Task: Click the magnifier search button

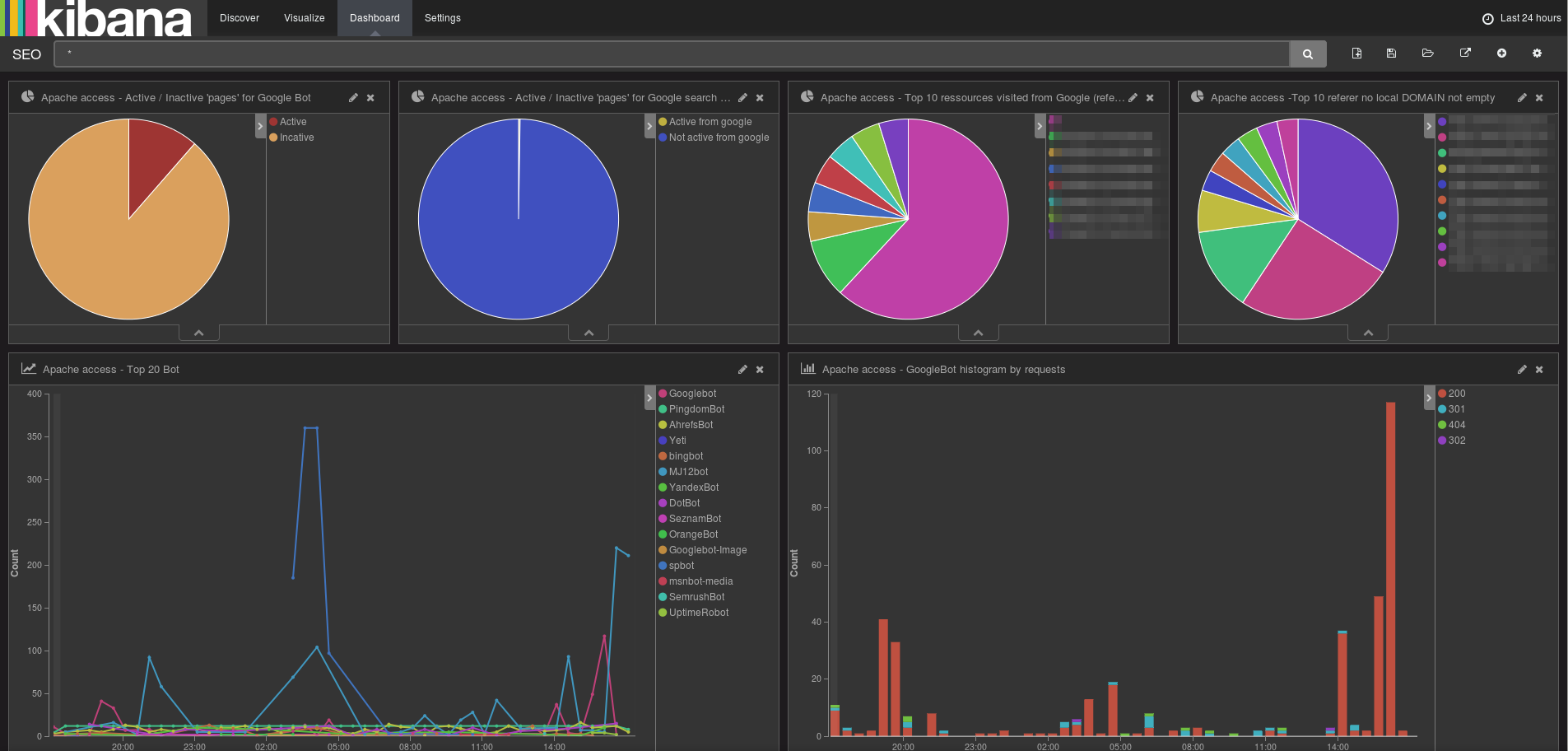Action: pos(1308,54)
